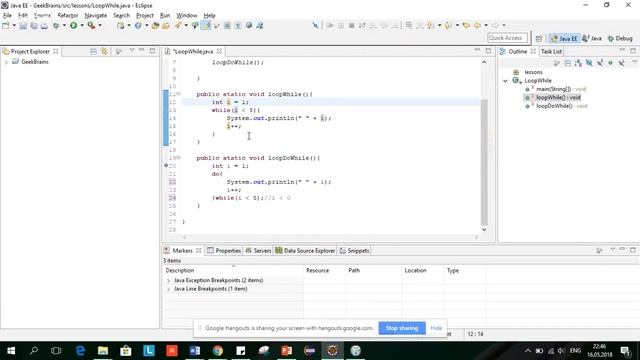Toggle Hide Non-Public Members in Outline
Image resolution: width=640 pixels, height=360 pixels.
coord(610,63)
